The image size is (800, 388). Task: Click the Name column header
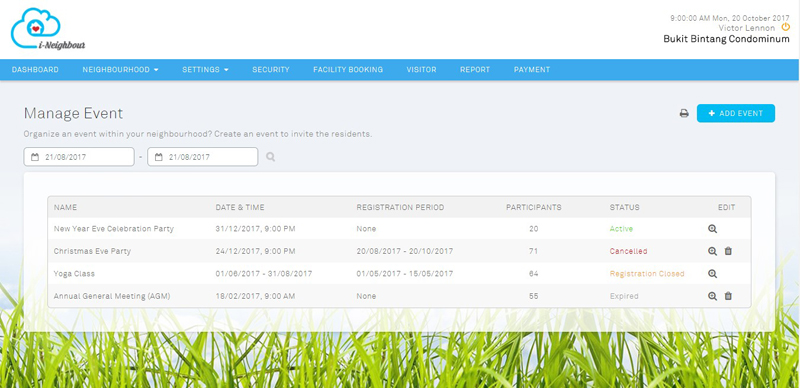click(65, 207)
